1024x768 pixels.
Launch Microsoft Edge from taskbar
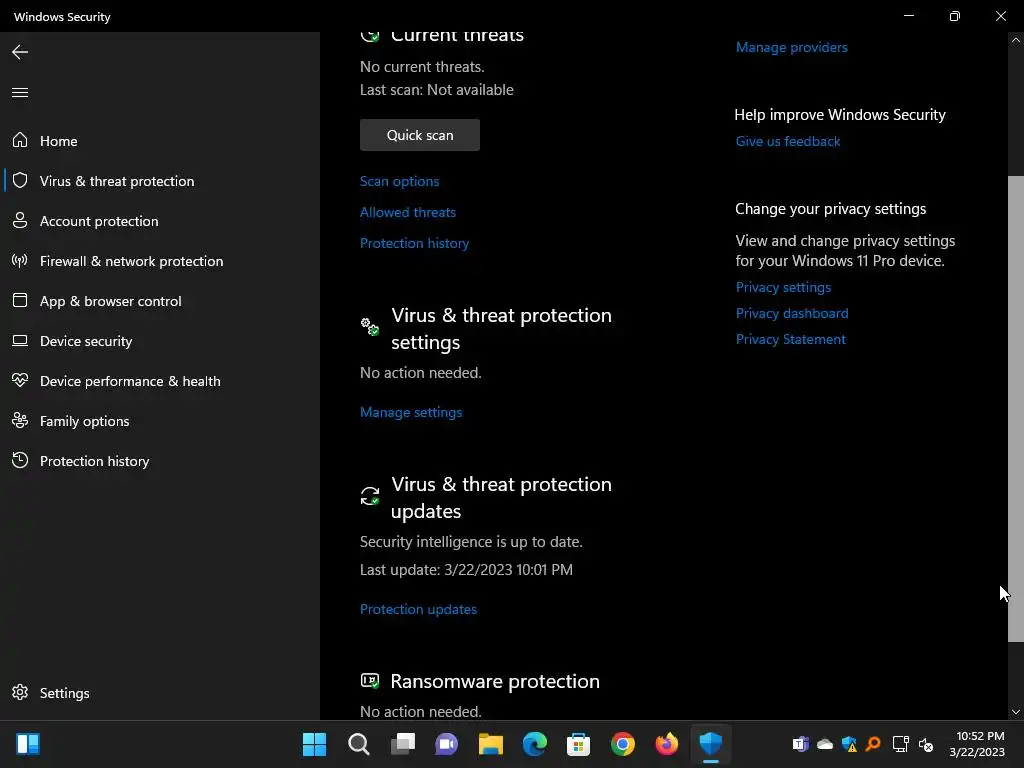point(535,744)
